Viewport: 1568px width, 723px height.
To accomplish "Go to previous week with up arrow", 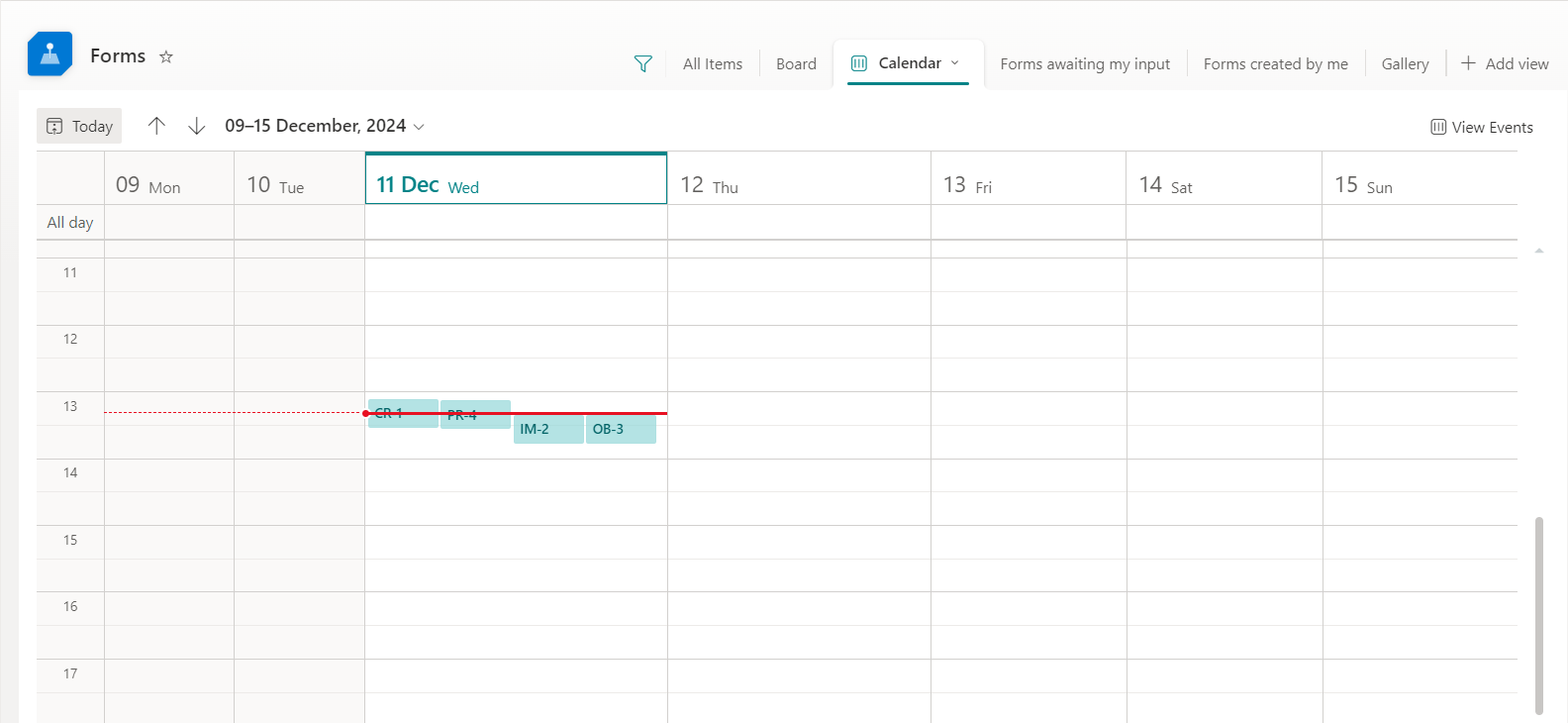I will point(156,126).
